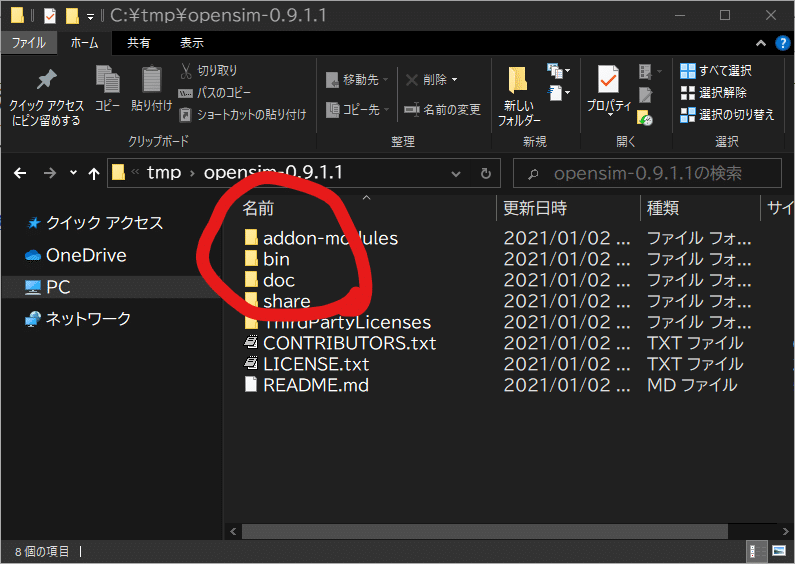Switch to the 表示 ribbon tab
Viewport: 795px width, 564px height.
point(192,43)
